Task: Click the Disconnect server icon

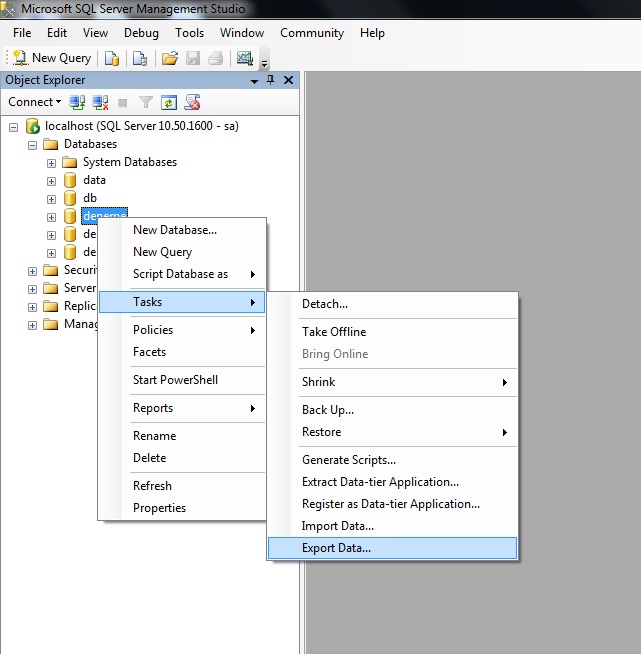Action: point(101,102)
